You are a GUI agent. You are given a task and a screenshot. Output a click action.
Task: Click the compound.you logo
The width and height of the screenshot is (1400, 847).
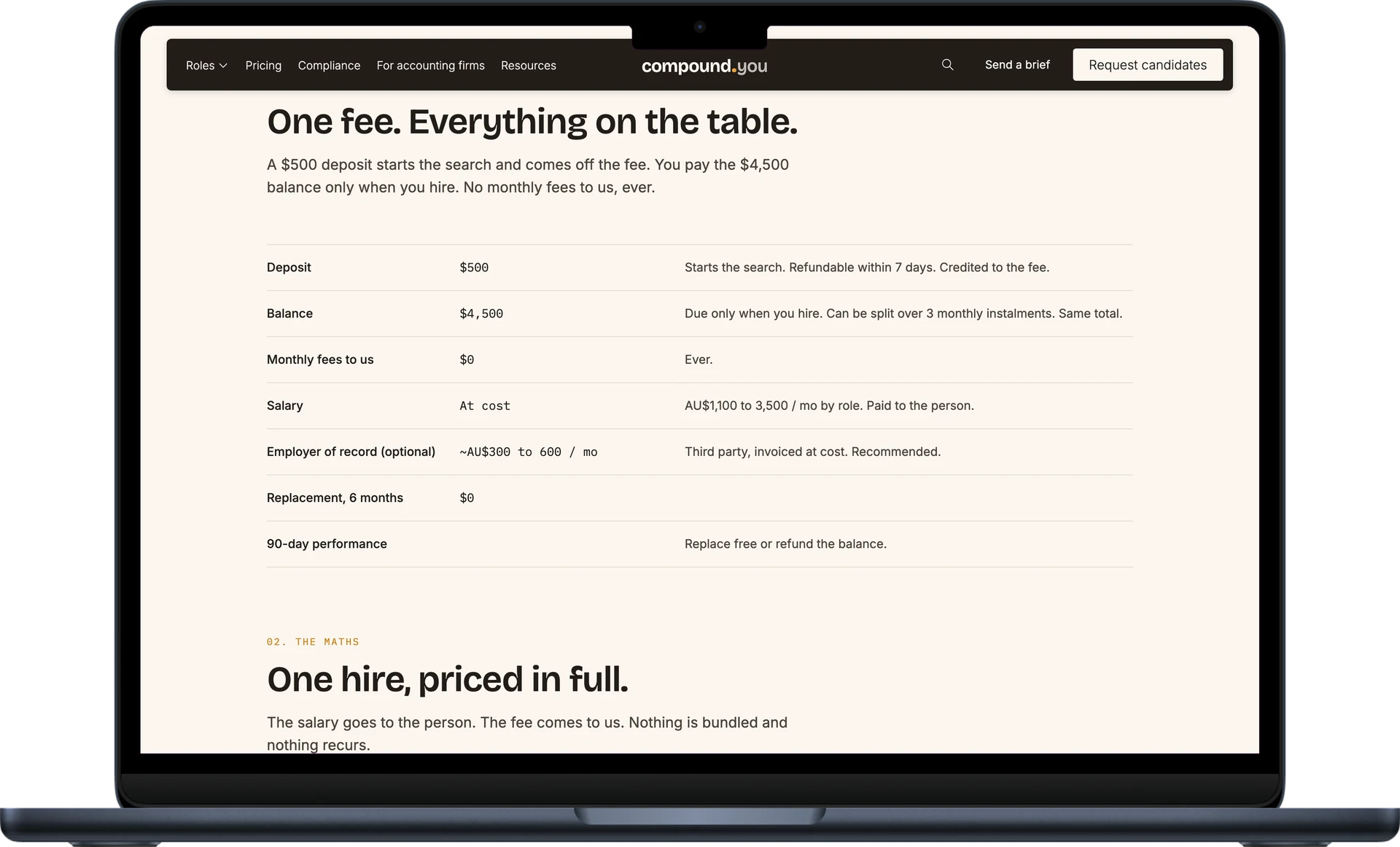click(704, 66)
